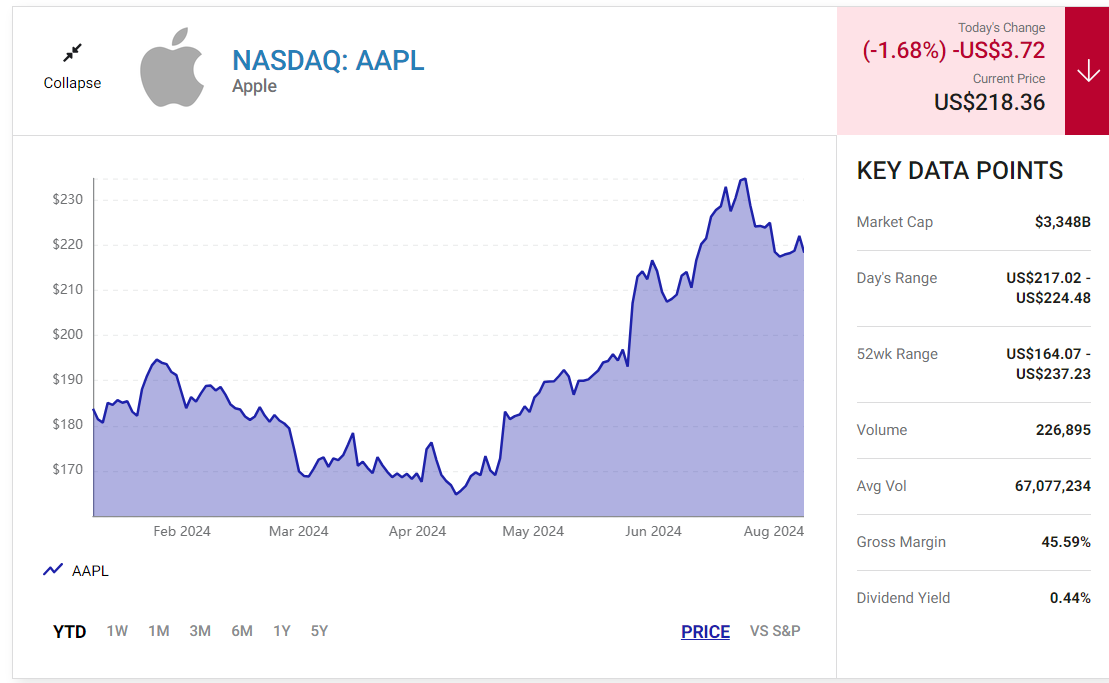
Task: Switch chart to 6M range
Action: [242, 631]
